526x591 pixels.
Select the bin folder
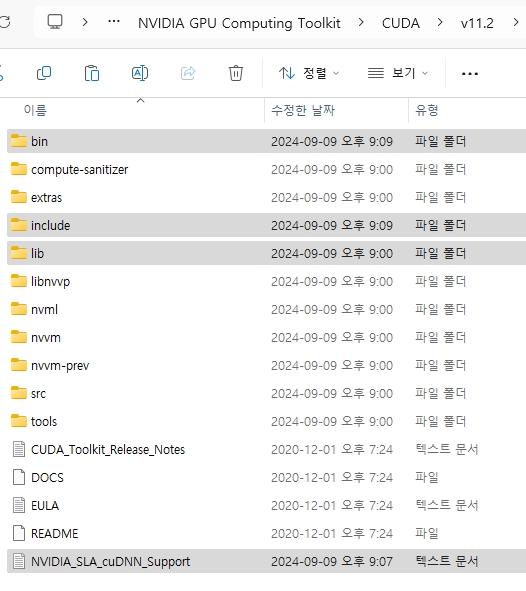coord(266,141)
